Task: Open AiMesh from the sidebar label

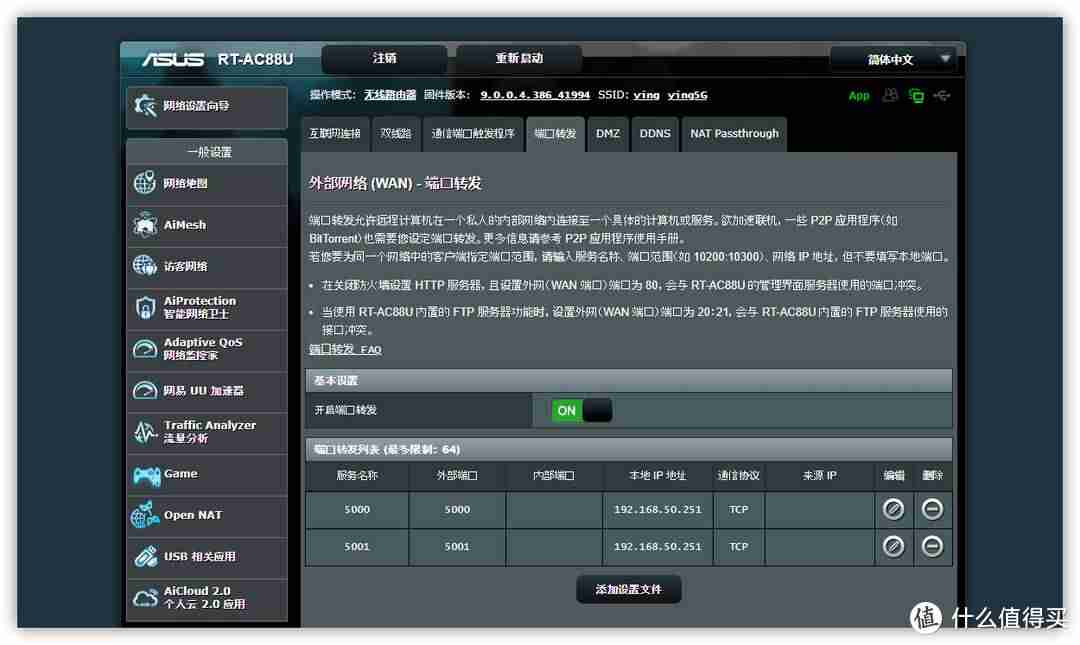Action: 185,225
